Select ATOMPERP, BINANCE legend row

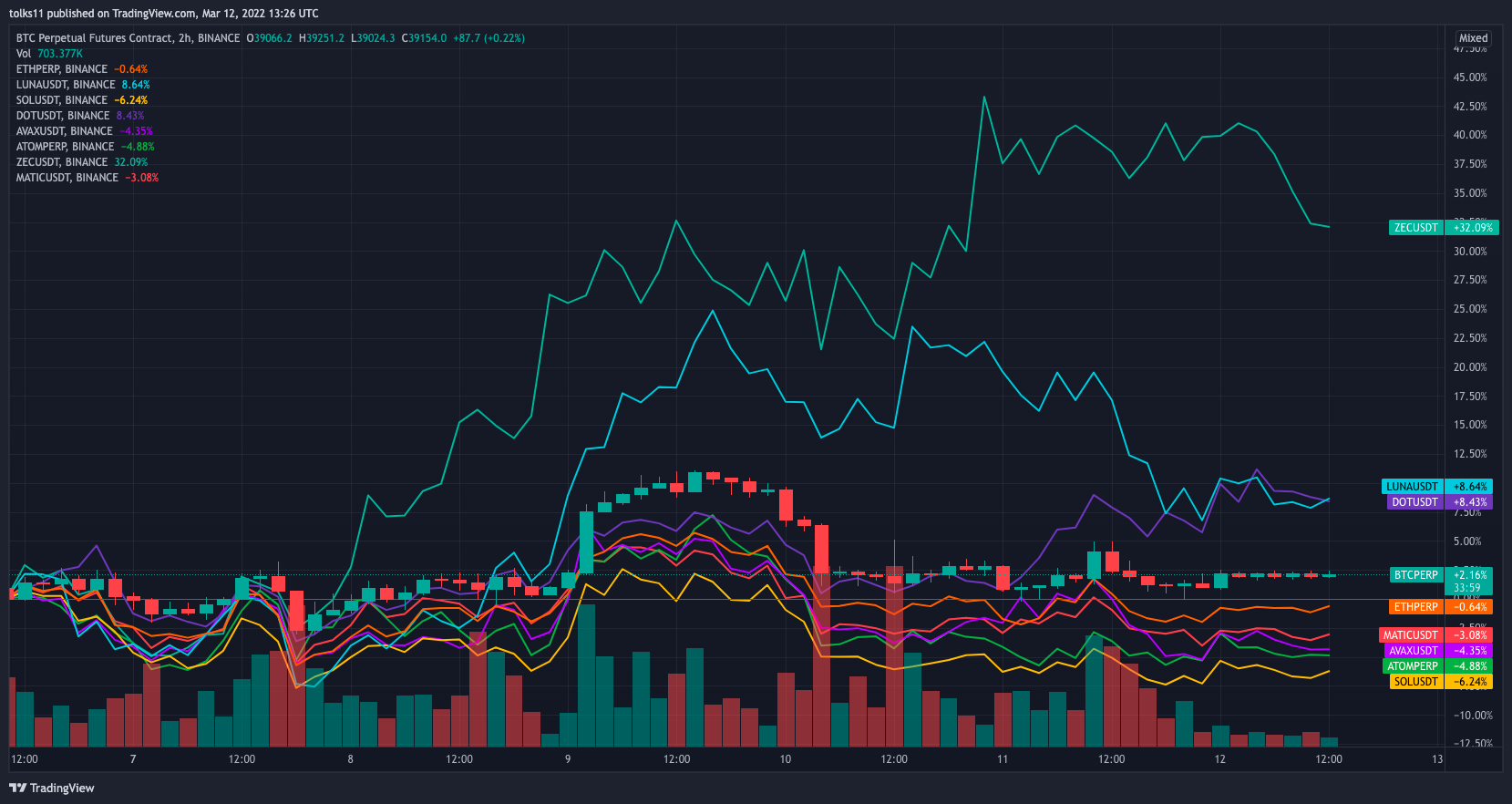86,147
